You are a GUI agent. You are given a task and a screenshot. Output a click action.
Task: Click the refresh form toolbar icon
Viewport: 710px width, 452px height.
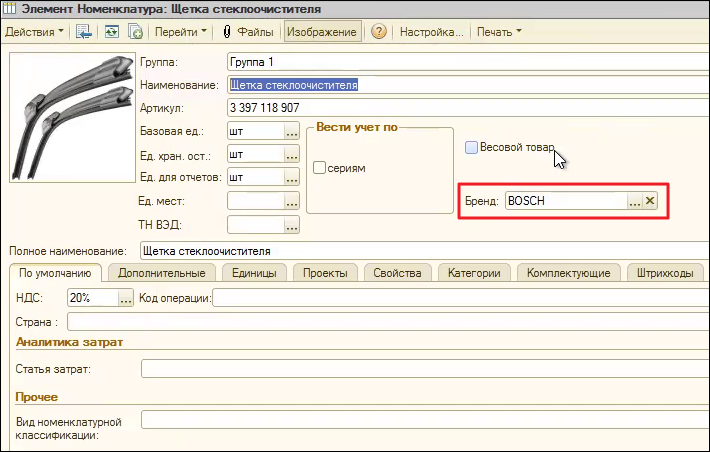point(111,32)
